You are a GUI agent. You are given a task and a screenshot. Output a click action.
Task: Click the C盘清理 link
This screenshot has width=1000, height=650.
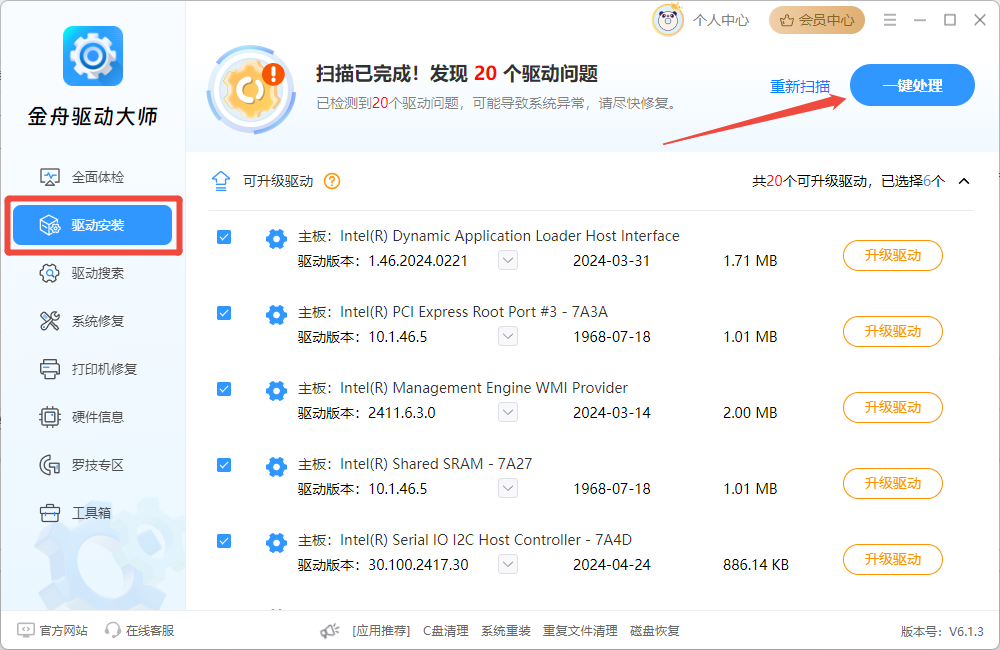click(x=446, y=631)
